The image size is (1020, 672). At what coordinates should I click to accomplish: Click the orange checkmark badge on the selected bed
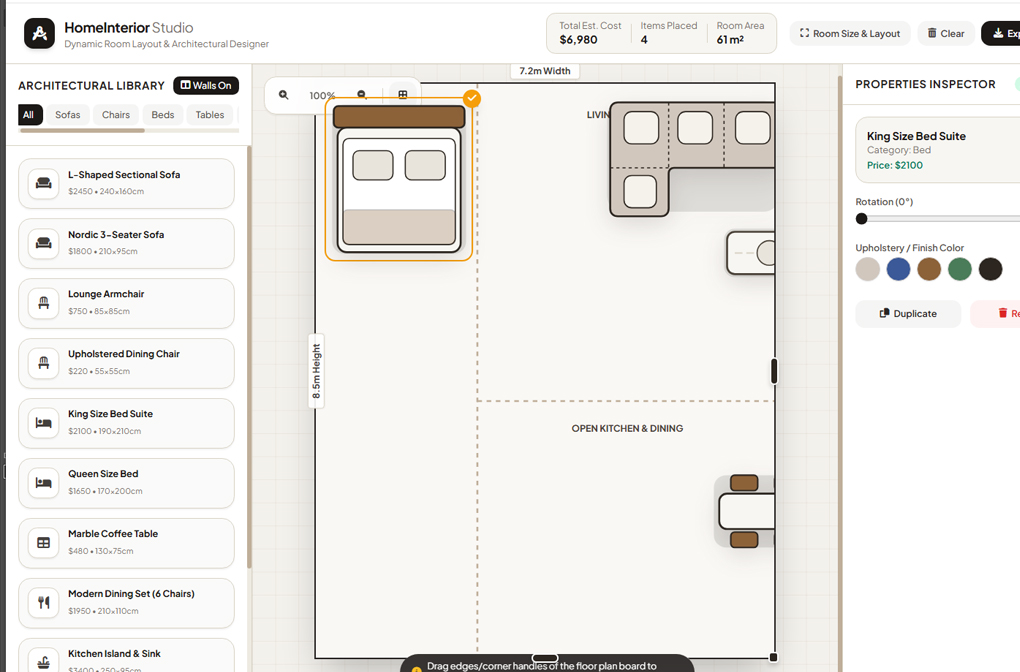pos(472,98)
